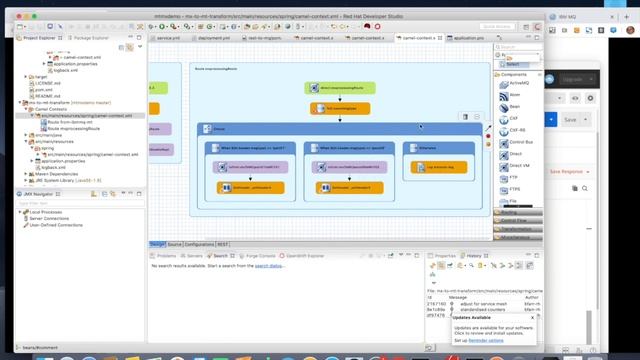This screenshot has height=360, width=640.
Task: Click the Reminder options link in the popup
Action: click(486, 340)
